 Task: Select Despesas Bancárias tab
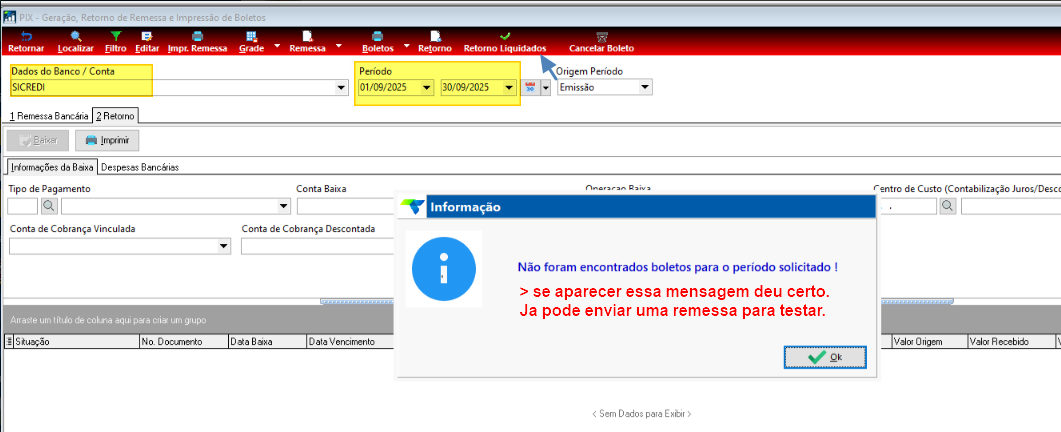pyautogui.click(x=140, y=167)
